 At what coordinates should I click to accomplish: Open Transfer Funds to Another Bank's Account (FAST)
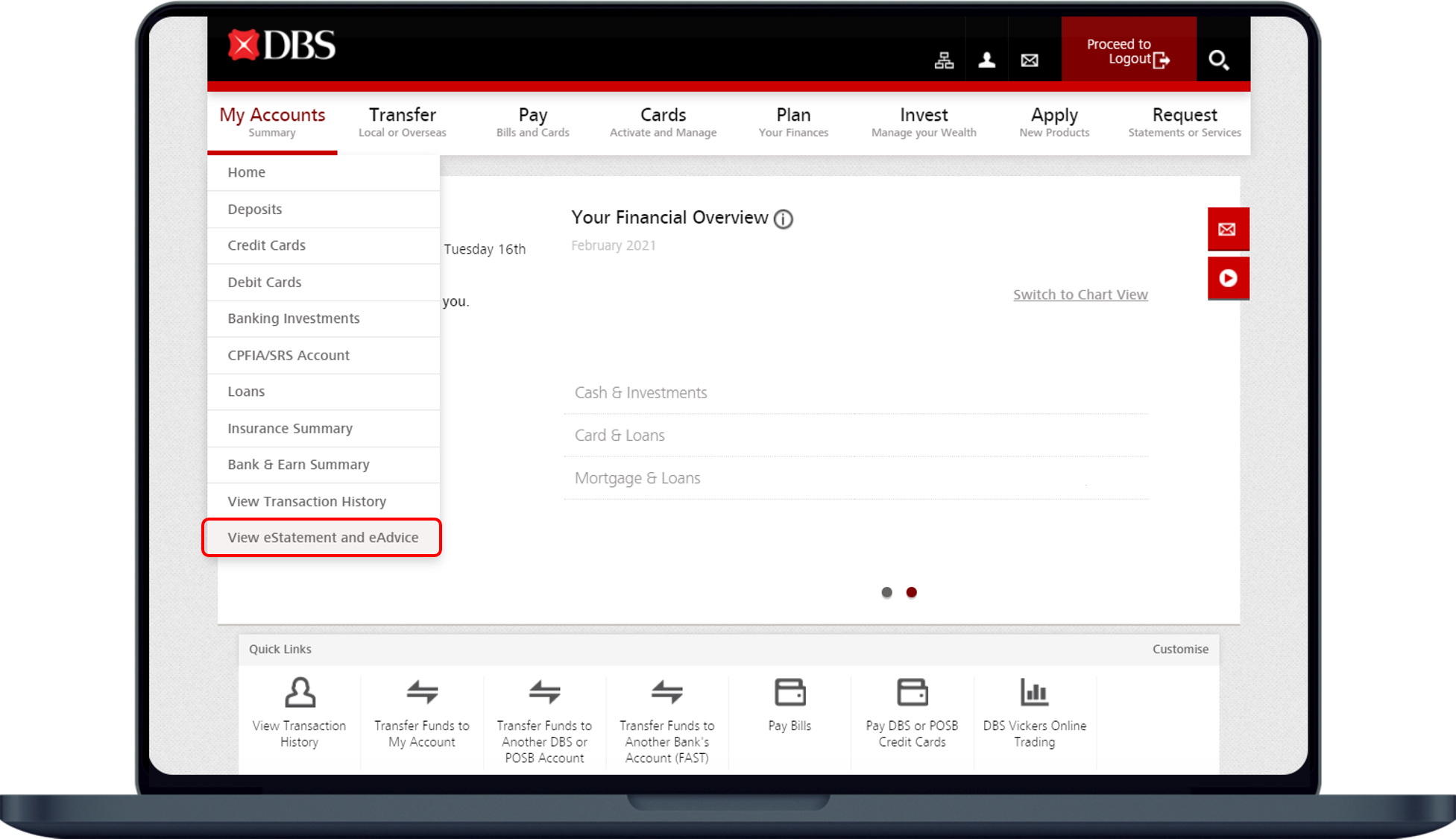(x=666, y=720)
